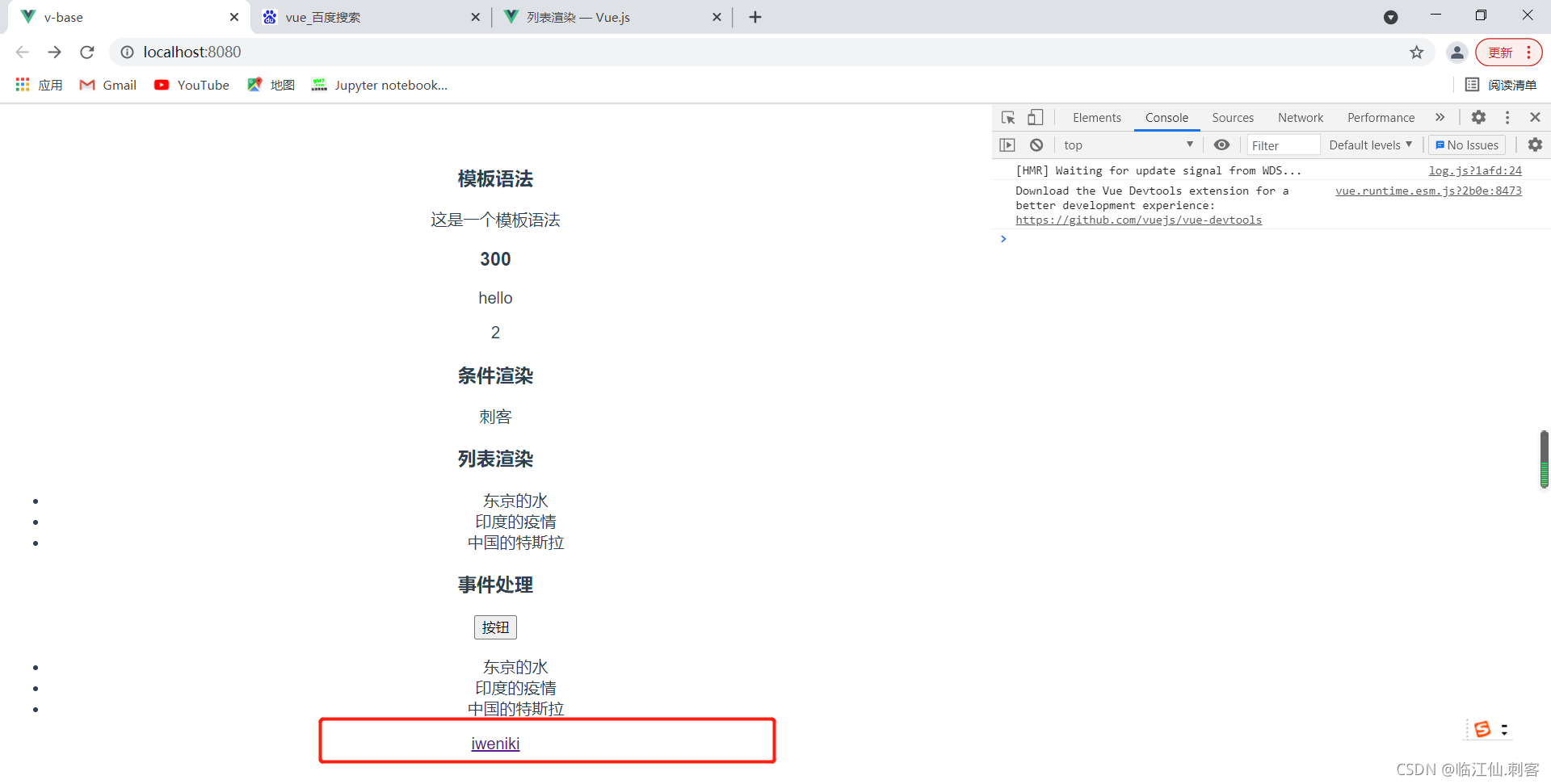Close the 列表渲染 — Vue.js tab

point(717,17)
